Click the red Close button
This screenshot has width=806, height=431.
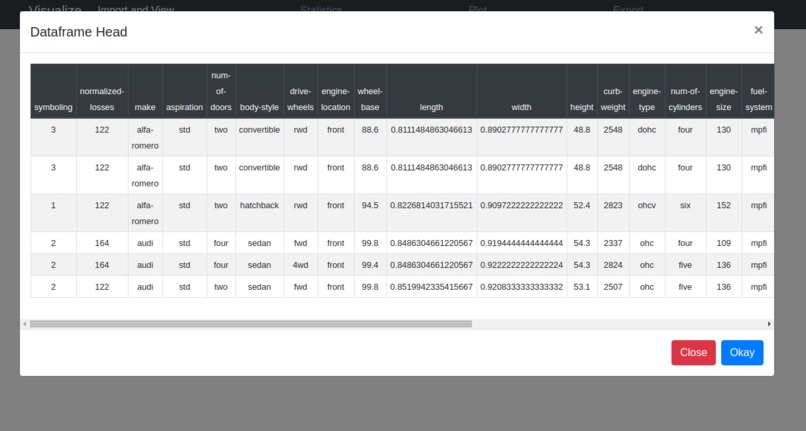point(693,352)
